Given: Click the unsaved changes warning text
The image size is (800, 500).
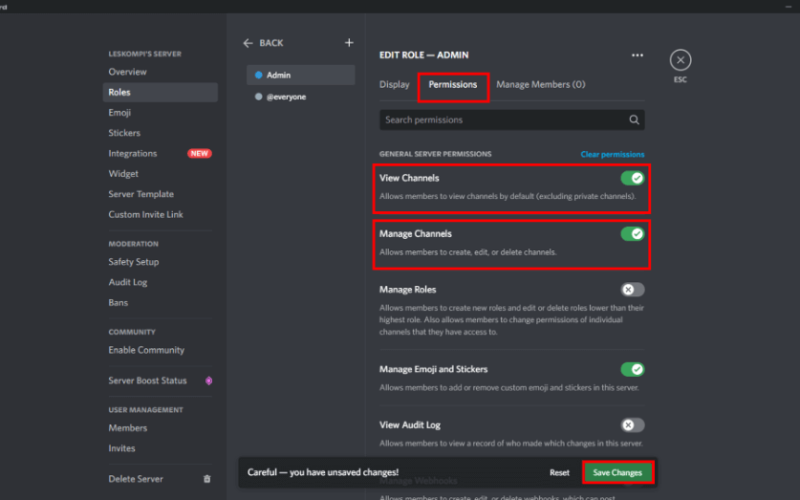Looking at the screenshot, I should (323, 472).
